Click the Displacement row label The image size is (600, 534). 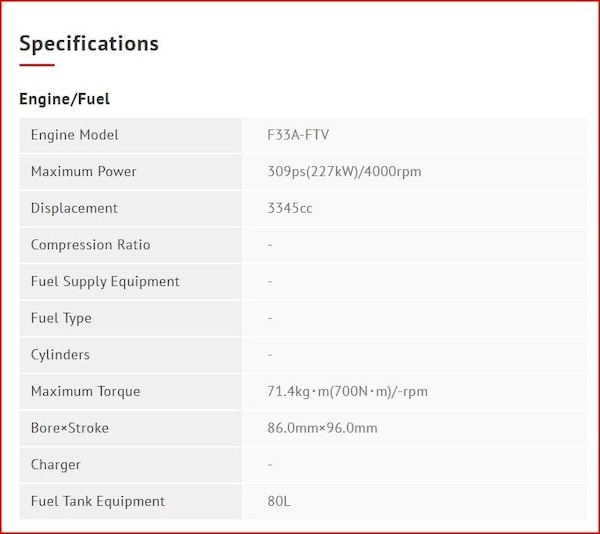74,208
